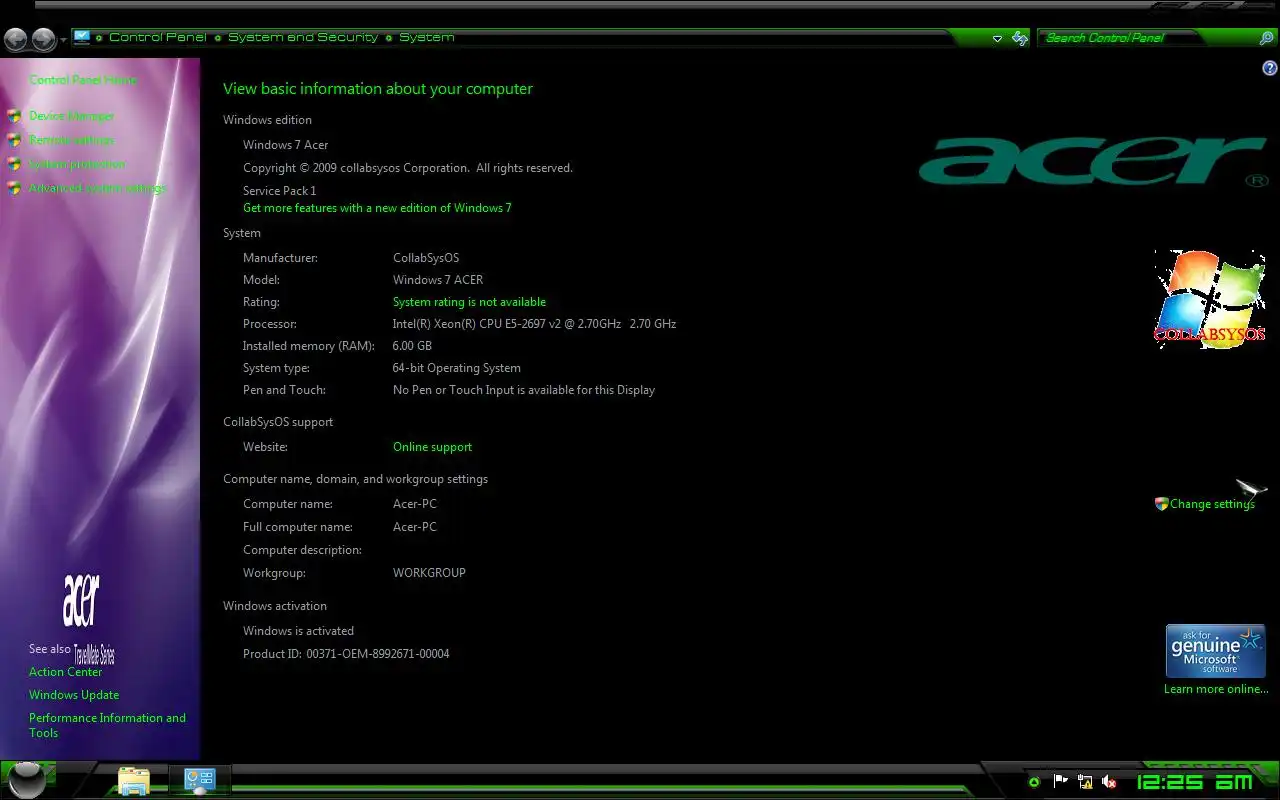
Task: Click the shield icon next to Change settings
Action: click(1161, 504)
